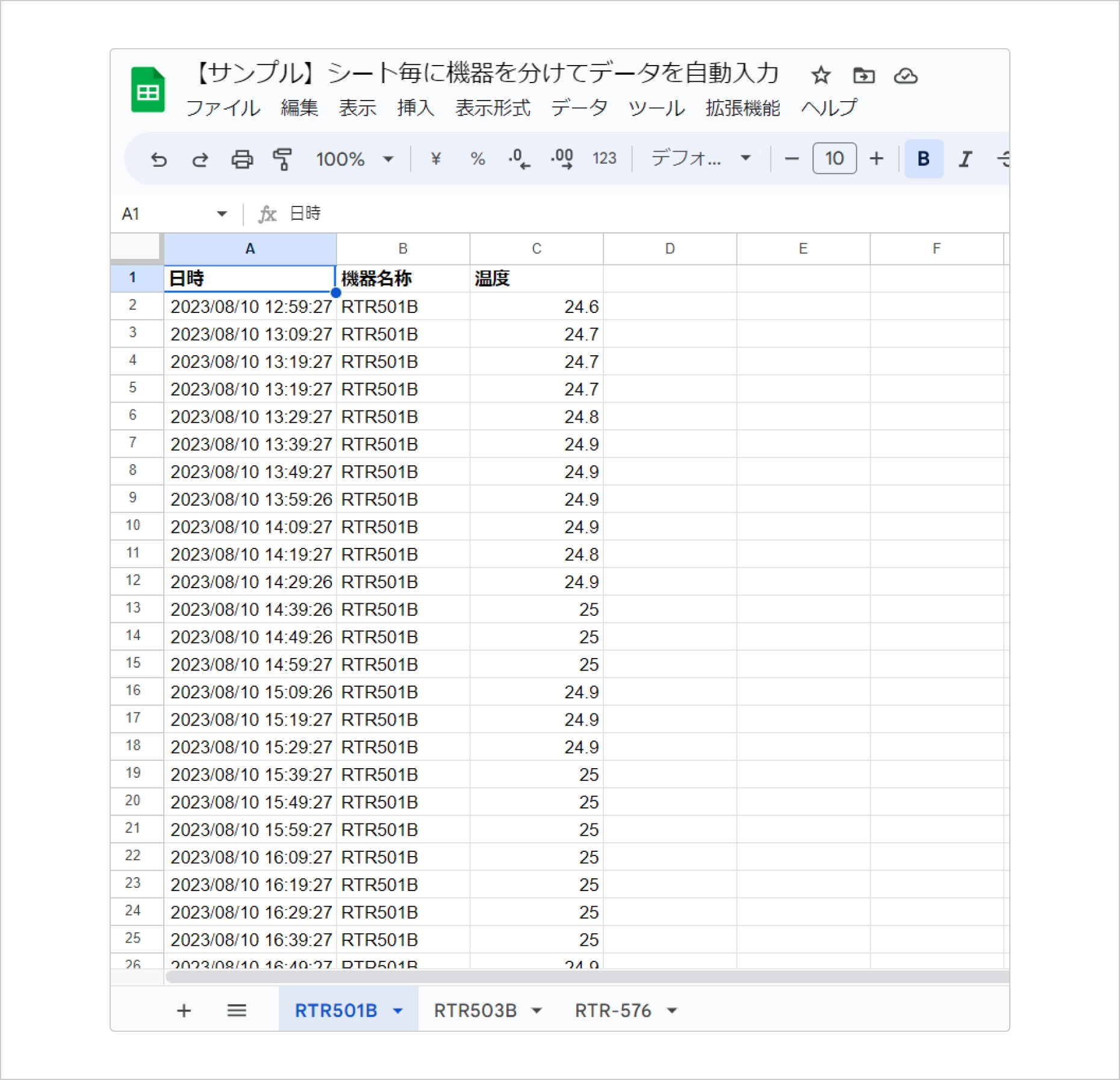Viewport: 1120px width, 1080px height.
Task: Select cell with 2023/08/10 16:39:27
Action: 250,940
